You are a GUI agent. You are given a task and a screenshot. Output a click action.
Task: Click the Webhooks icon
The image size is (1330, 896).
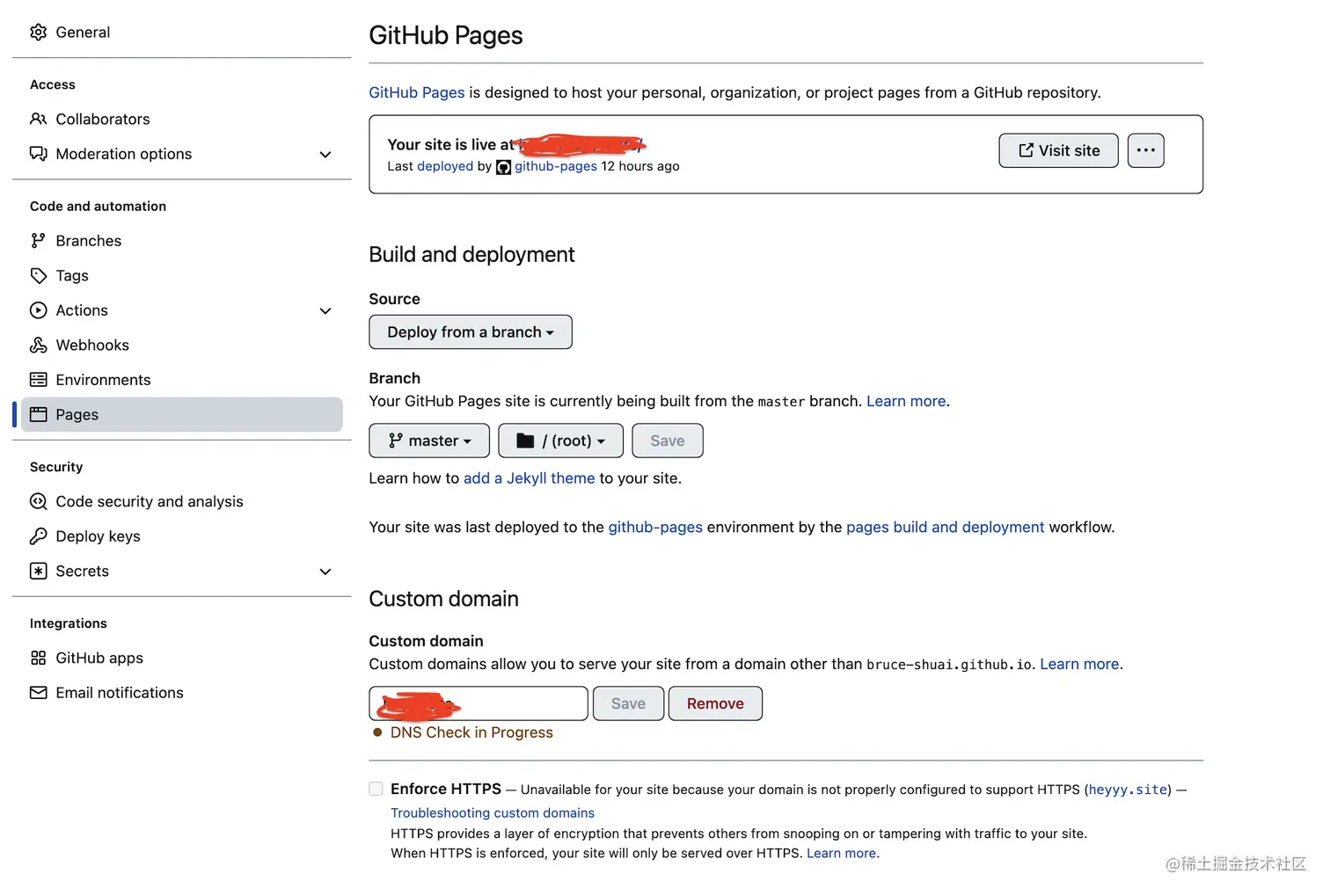click(x=38, y=346)
